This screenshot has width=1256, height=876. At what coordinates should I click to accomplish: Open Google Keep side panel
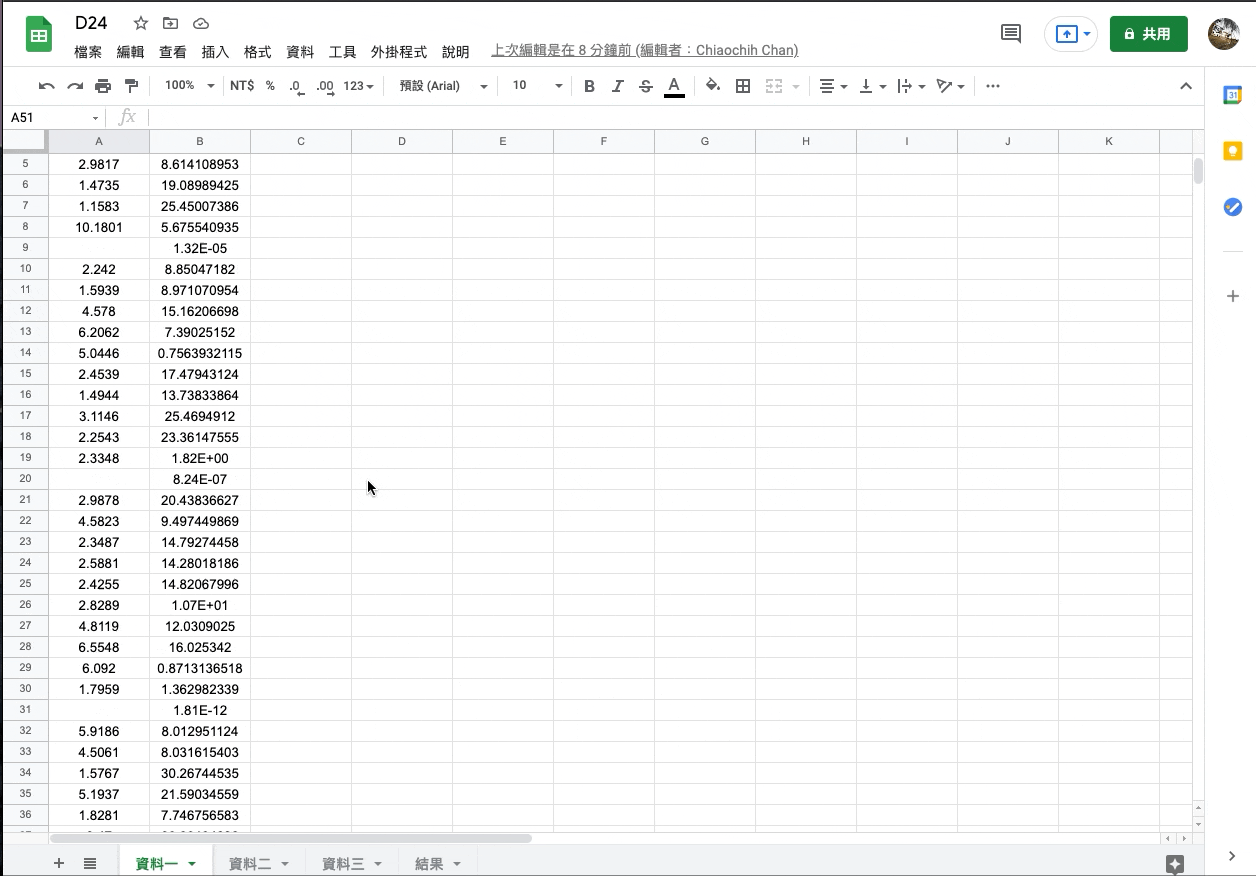pos(1233,151)
